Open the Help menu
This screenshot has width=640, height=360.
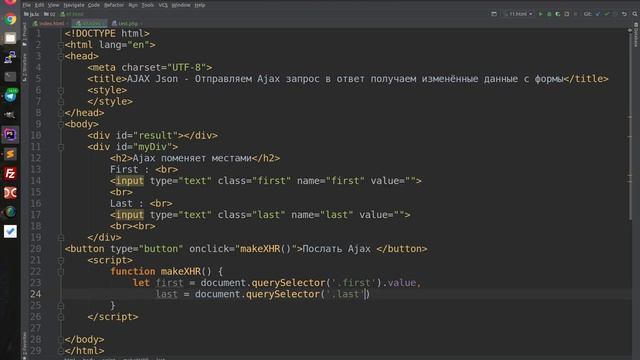[200, 5]
